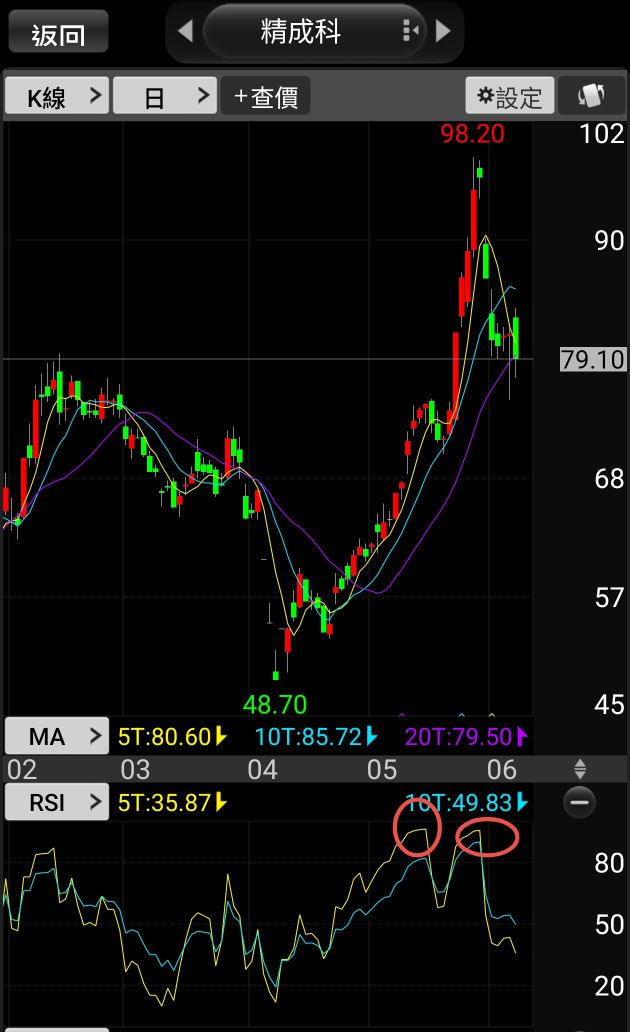
Task: Toggle the RSI 5T:35.87 line
Action: coord(172,802)
